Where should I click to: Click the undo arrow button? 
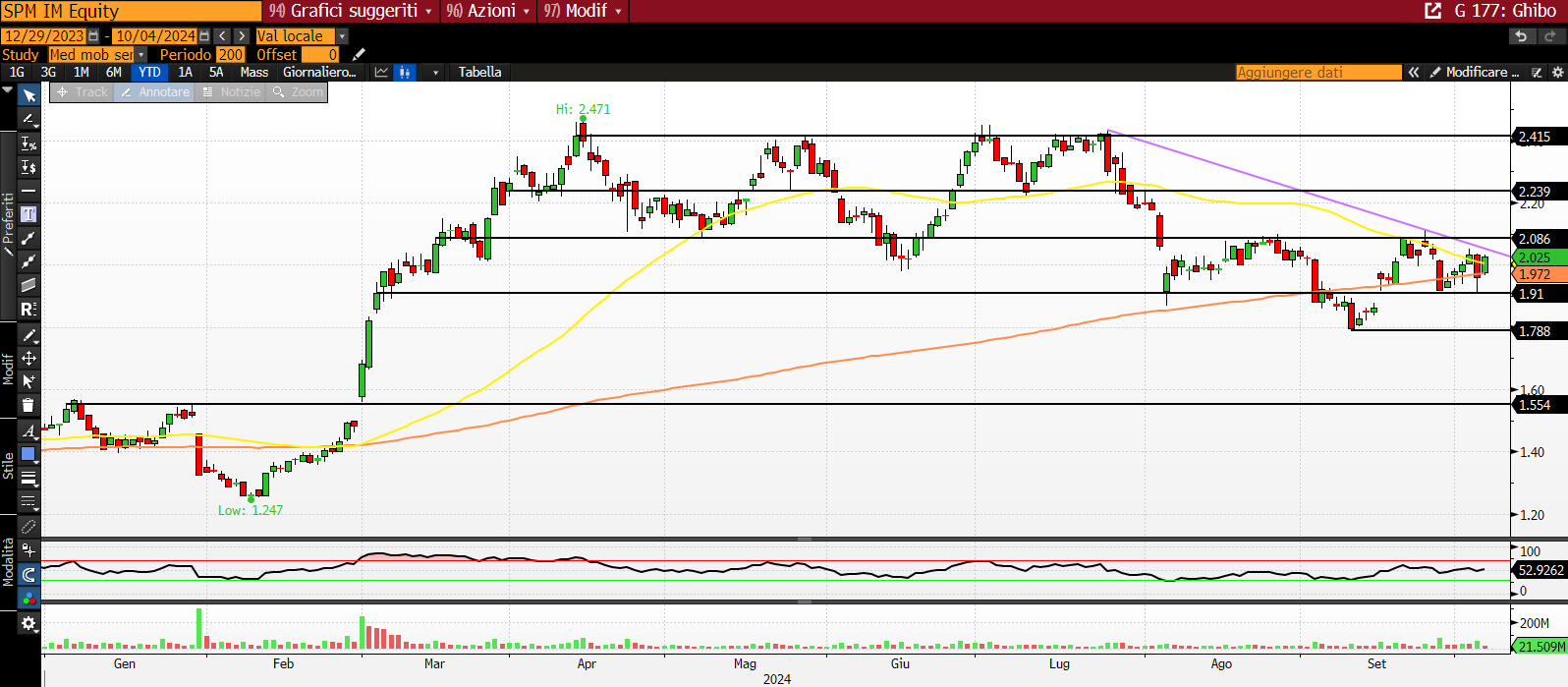click(1521, 36)
